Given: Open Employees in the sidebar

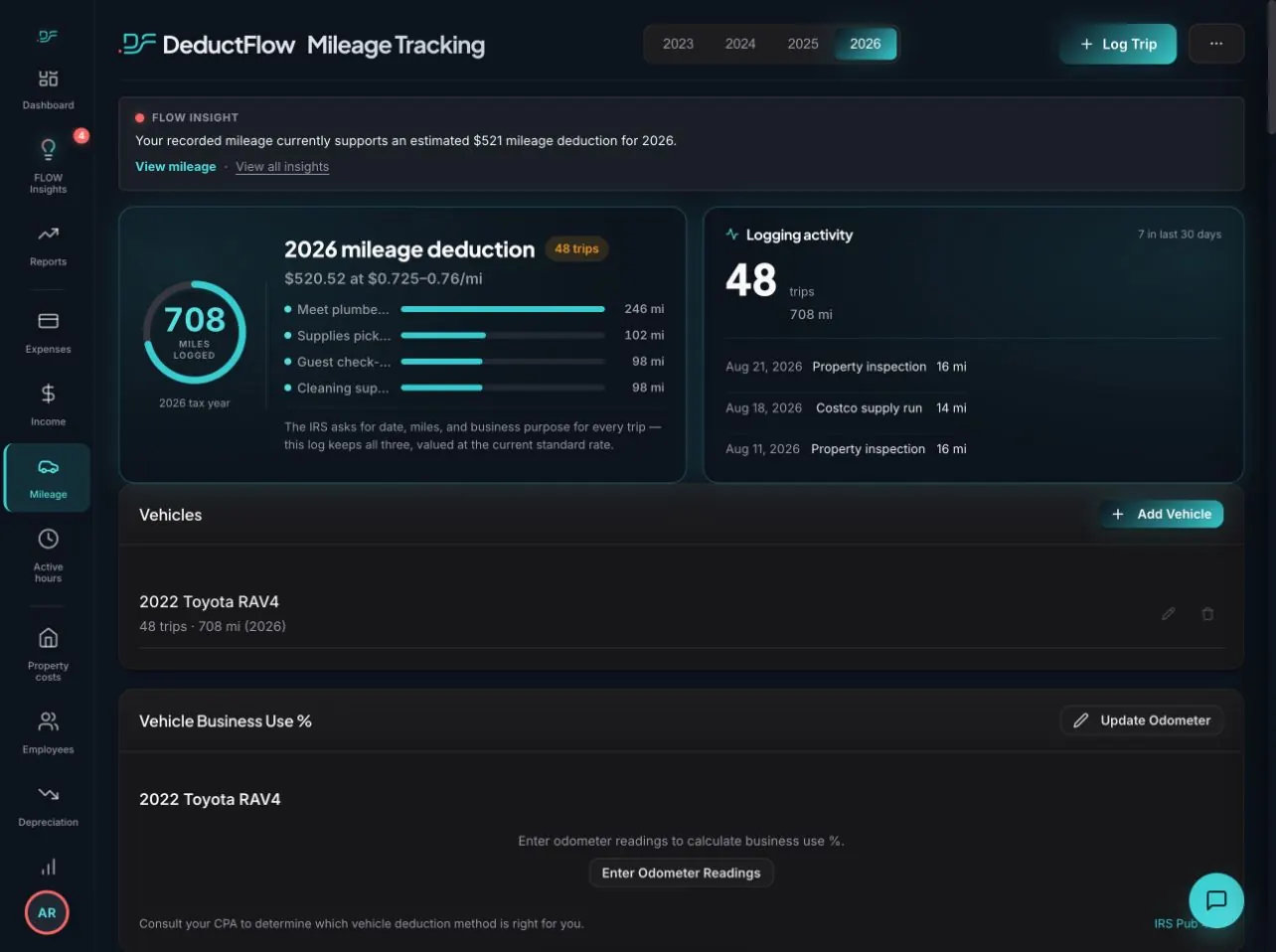Looking at the screenshot, I should click(x=48, y=732).
